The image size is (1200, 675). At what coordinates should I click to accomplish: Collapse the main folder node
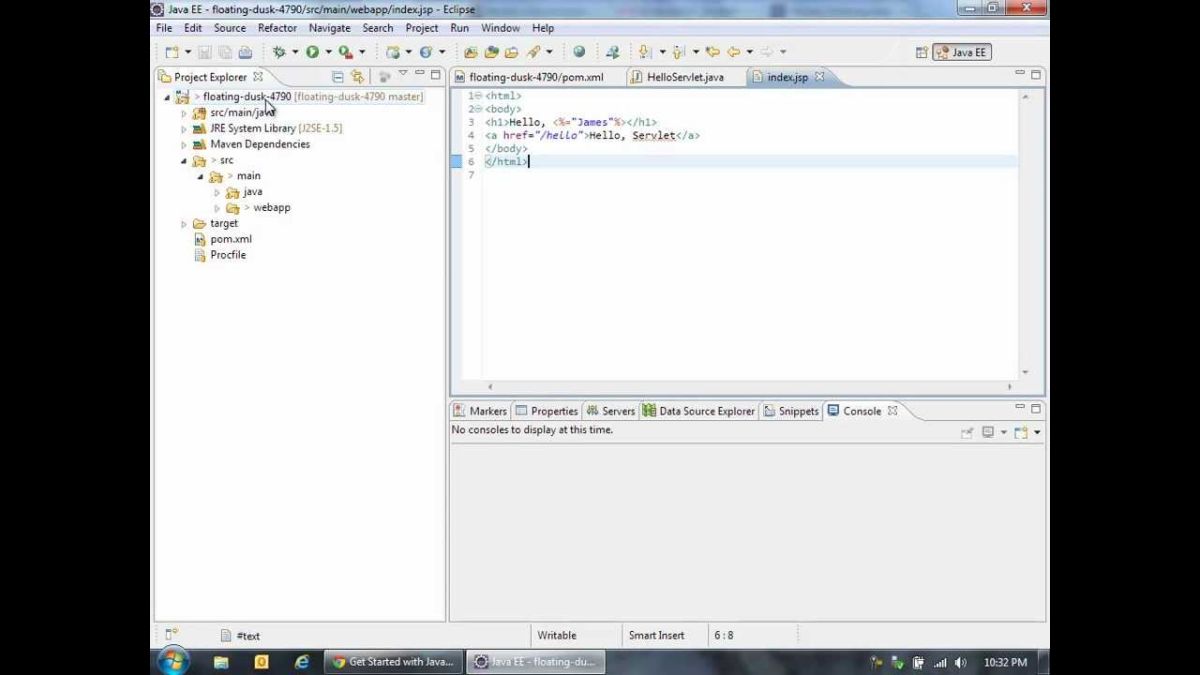point(200,176)
